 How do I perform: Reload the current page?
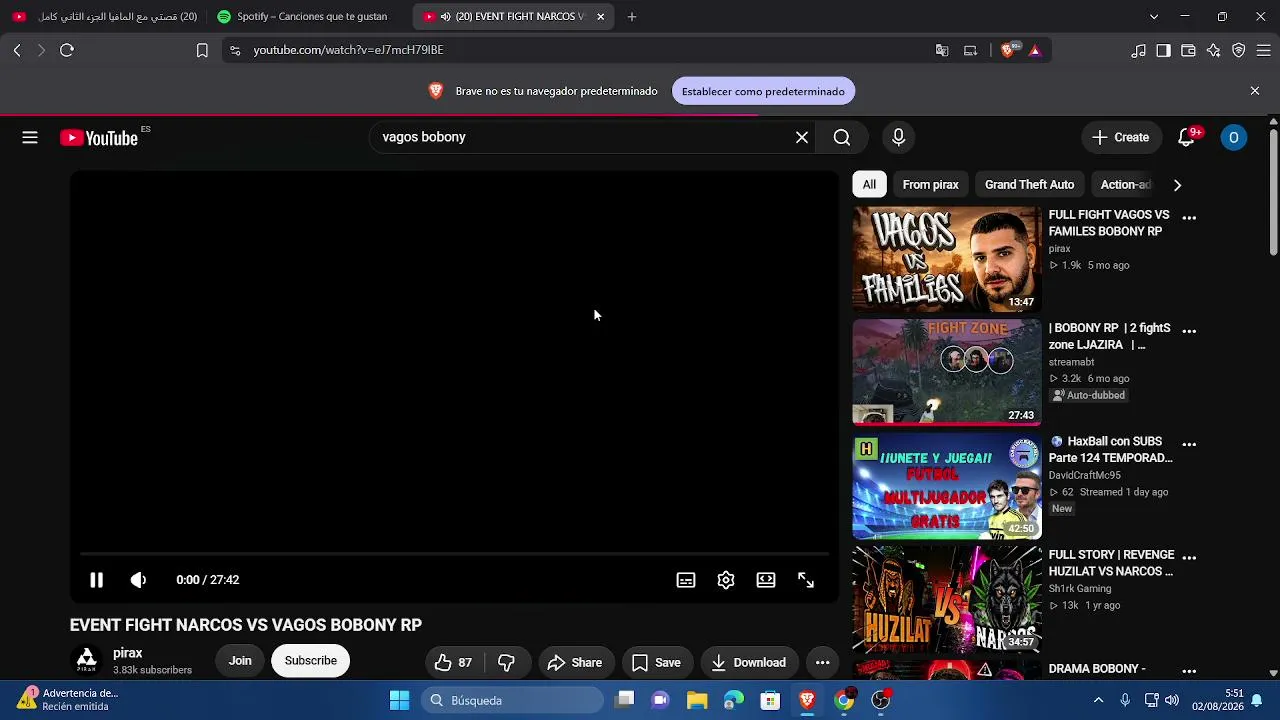67,50
